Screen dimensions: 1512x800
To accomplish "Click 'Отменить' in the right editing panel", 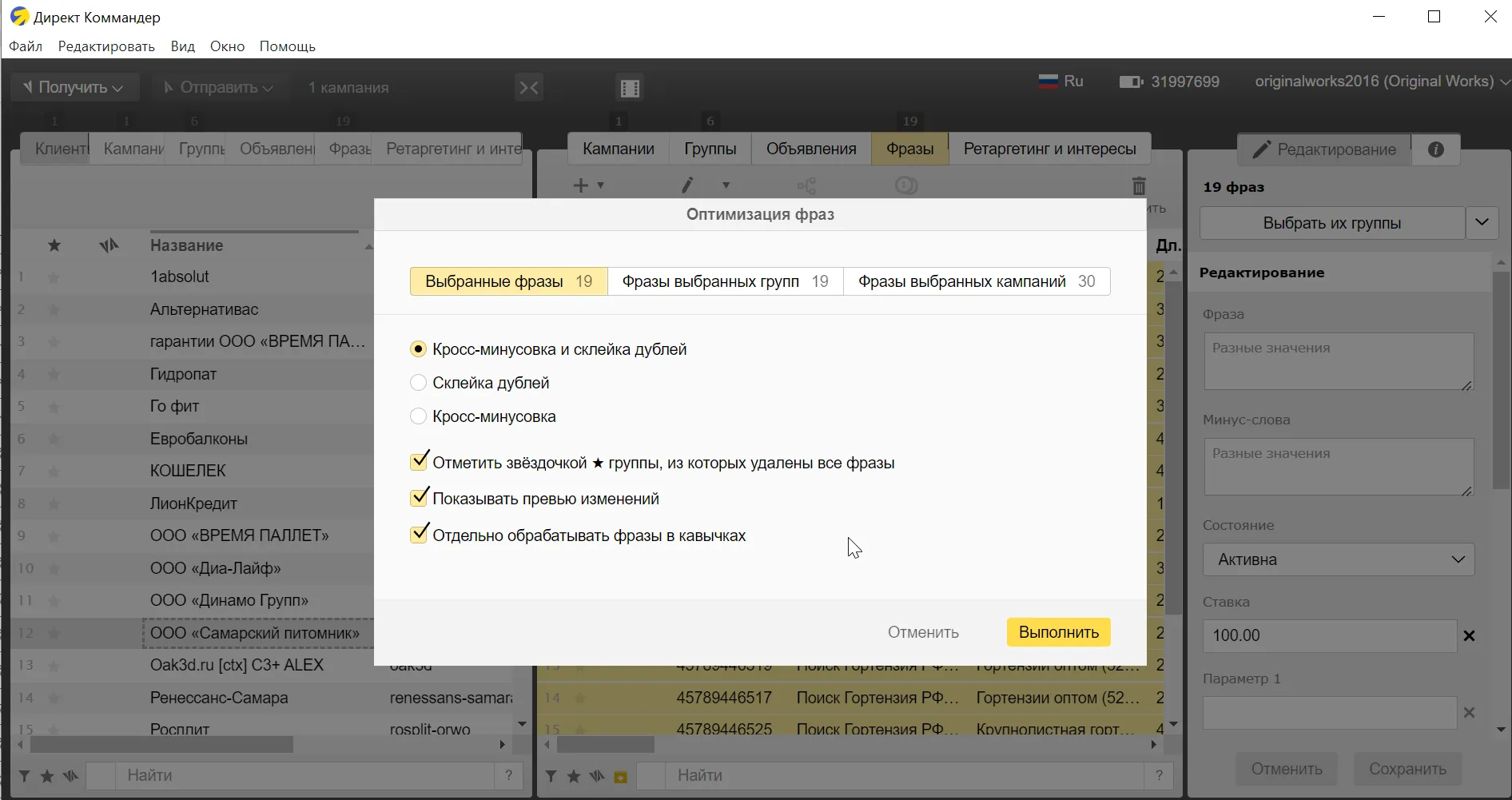I will click(x=1287, y=769).
